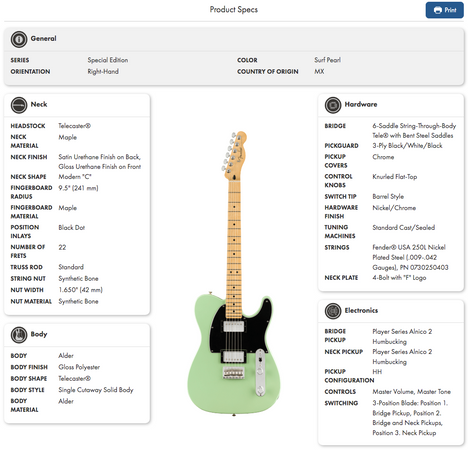Click the Electronics section icon
Viewport: 468px width, 450px height.
coord(333,311)
